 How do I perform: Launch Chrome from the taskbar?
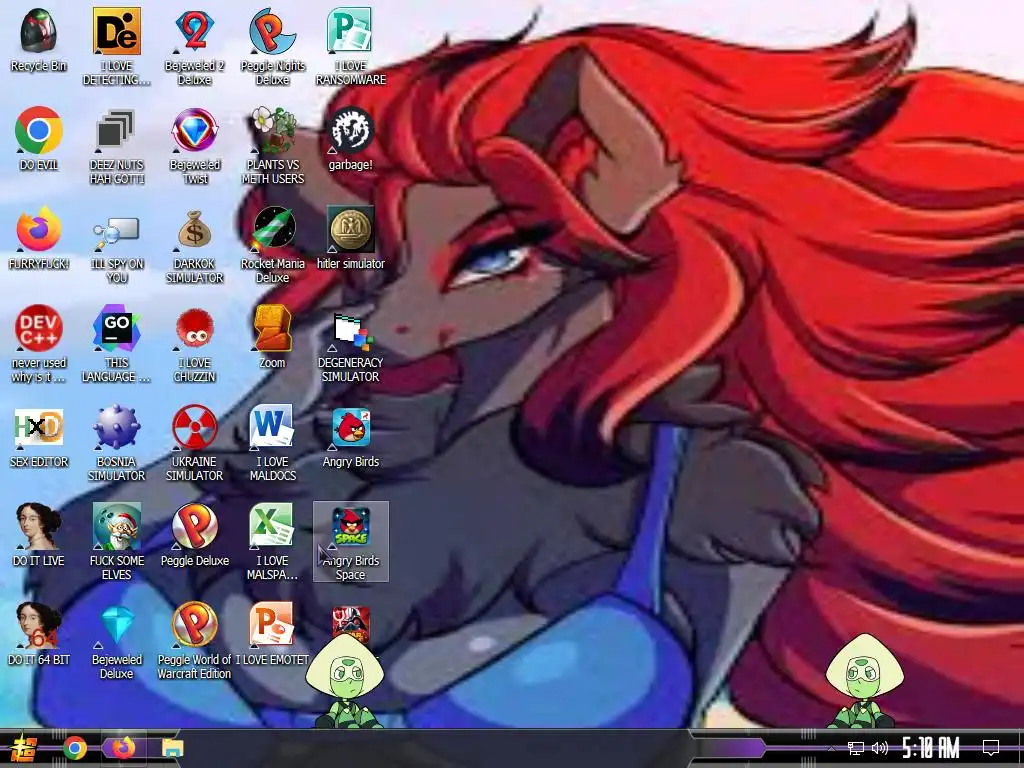tap(75, 748)
